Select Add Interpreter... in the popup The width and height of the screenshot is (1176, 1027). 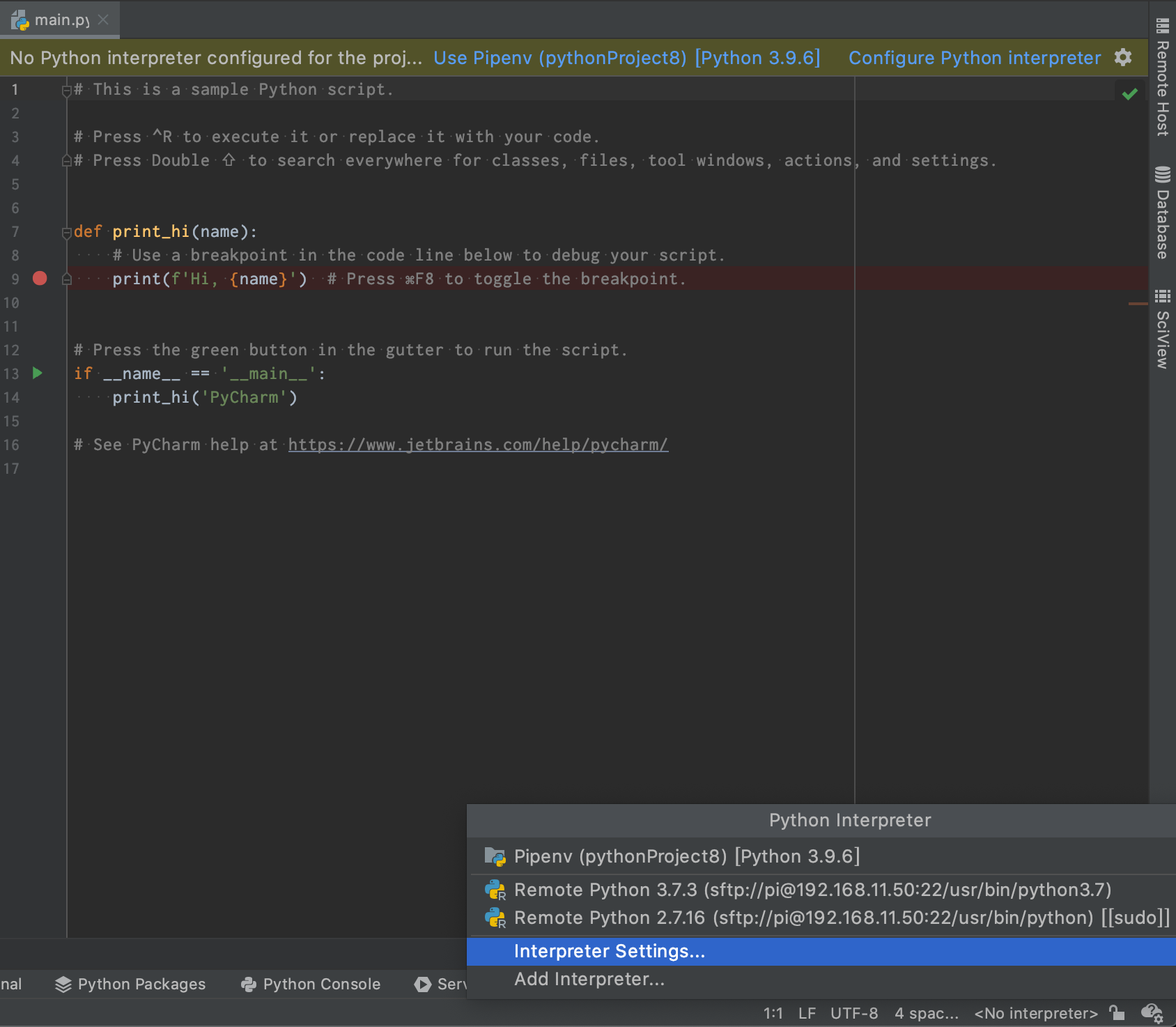[x=821, y=979]
